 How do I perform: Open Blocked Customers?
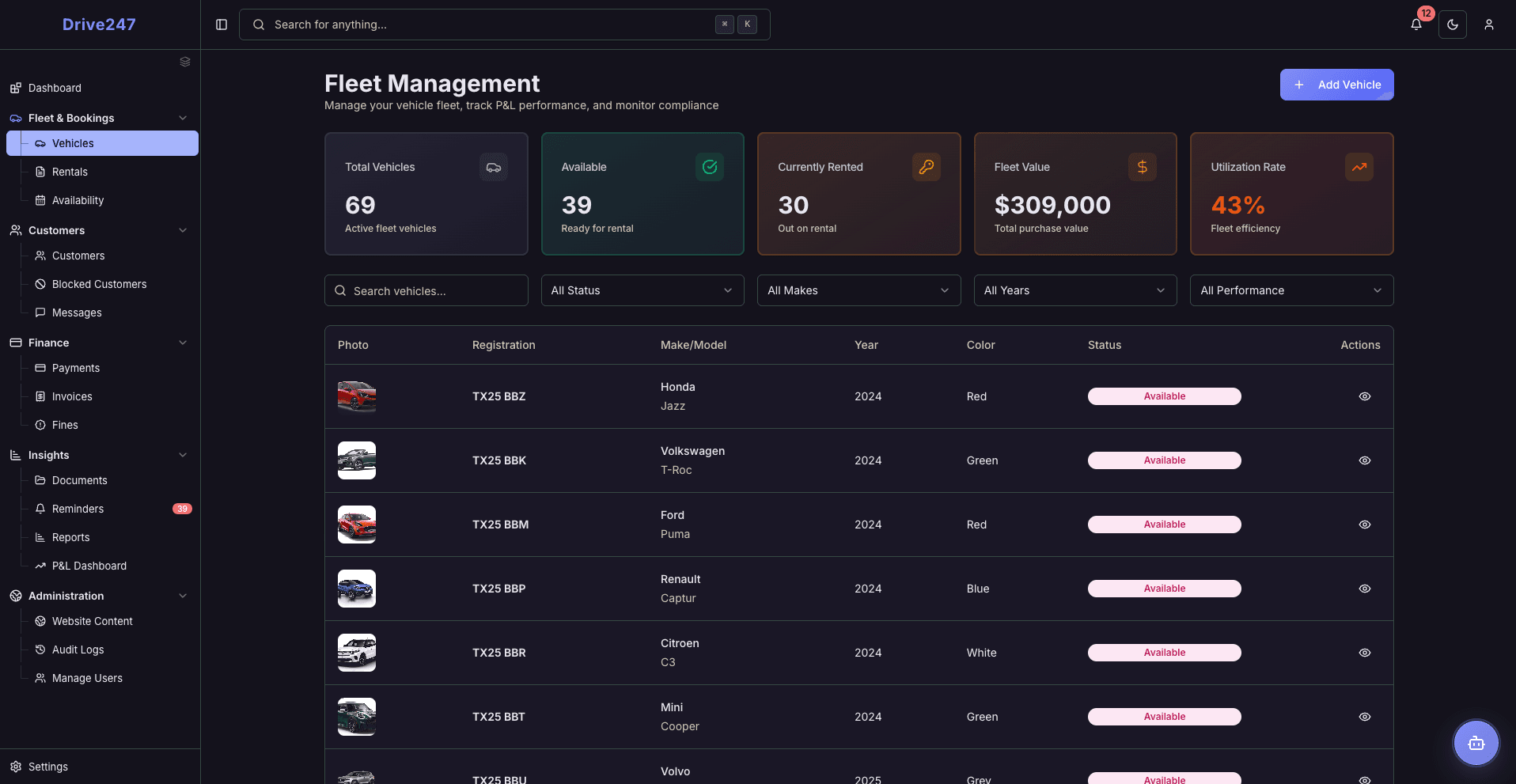pos(98,284)
